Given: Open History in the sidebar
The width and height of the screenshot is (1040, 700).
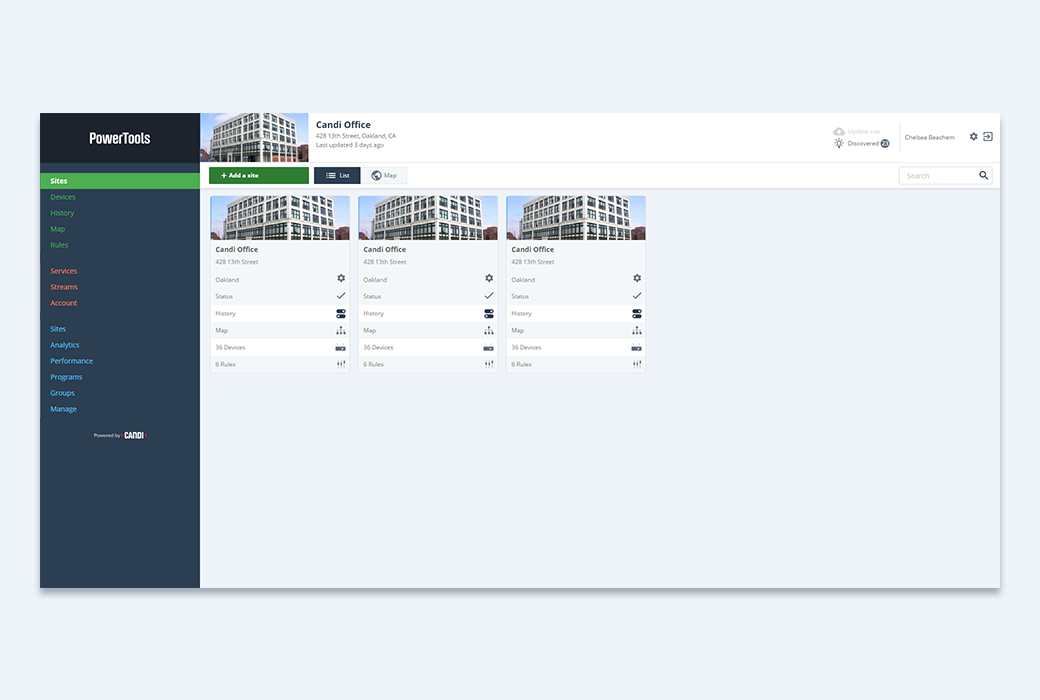Looking at the screenshot, I should (62, 213).
